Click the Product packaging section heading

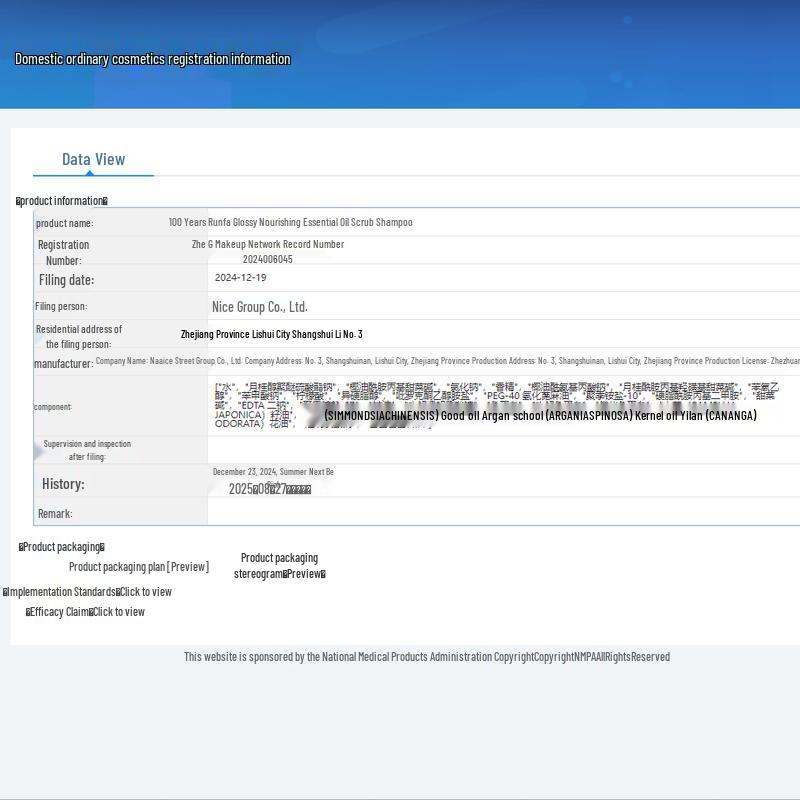tap(61, 547)
